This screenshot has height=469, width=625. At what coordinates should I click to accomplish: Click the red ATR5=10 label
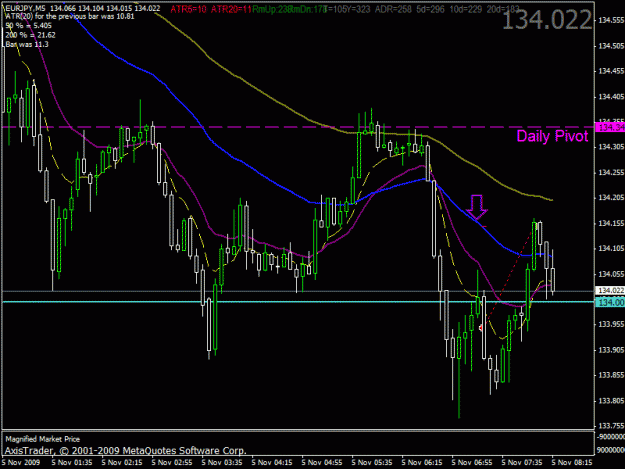[188, 9]
